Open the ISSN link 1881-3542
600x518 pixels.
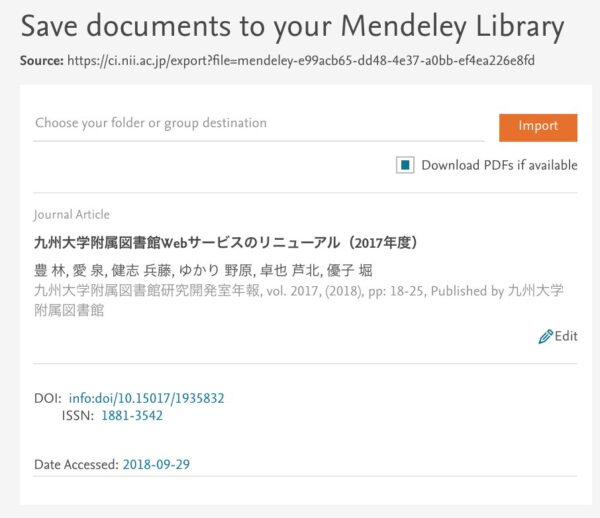132,416
